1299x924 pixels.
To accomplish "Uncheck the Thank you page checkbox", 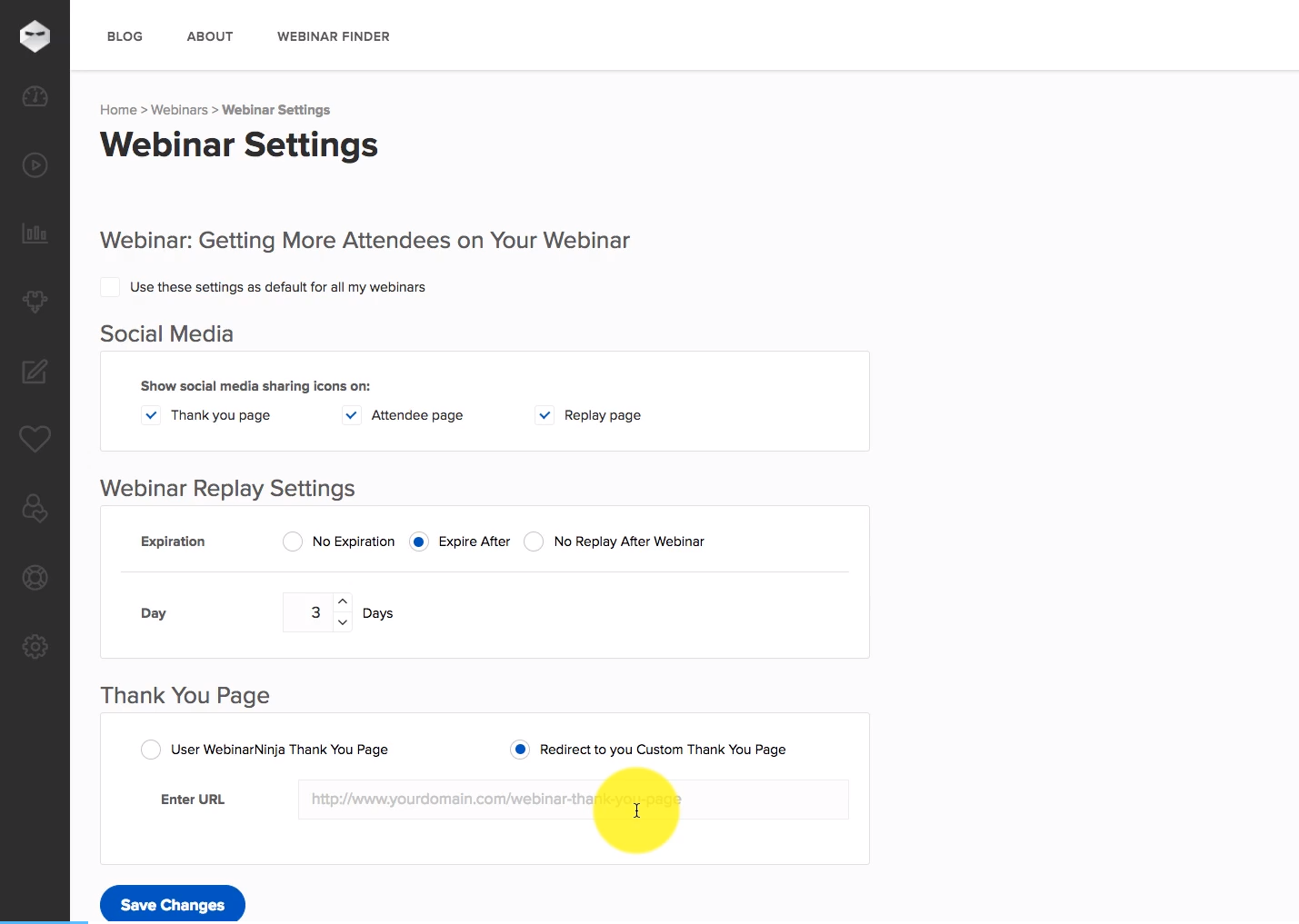I will [x=151, y=415].
